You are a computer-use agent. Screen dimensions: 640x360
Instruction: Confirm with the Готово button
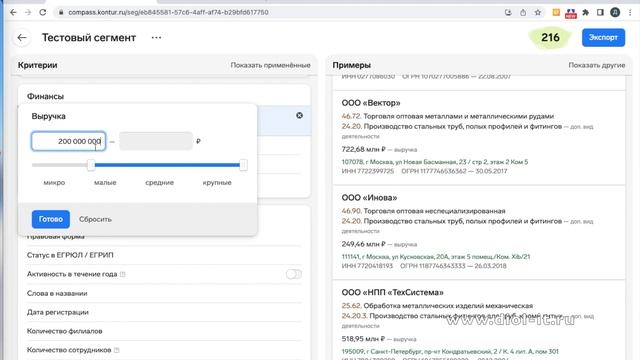coord(51,220)
